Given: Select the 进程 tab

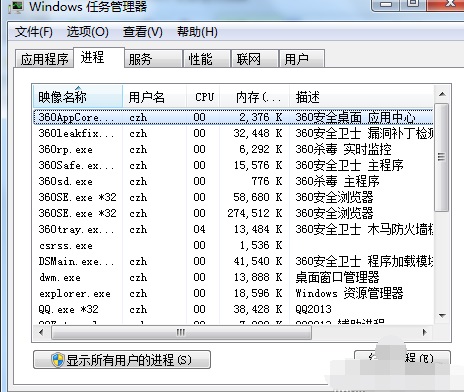Looking at the screenshot, I should pyautogui.click(x=99, y=57).
